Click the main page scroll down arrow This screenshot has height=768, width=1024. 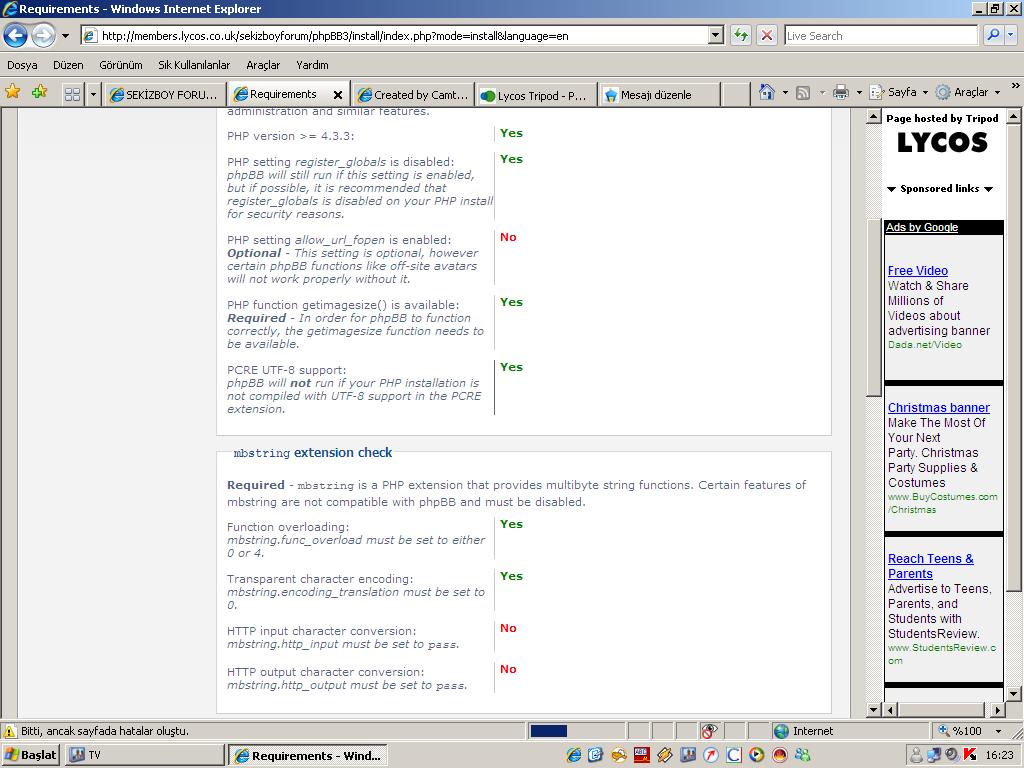pos(873,709)
